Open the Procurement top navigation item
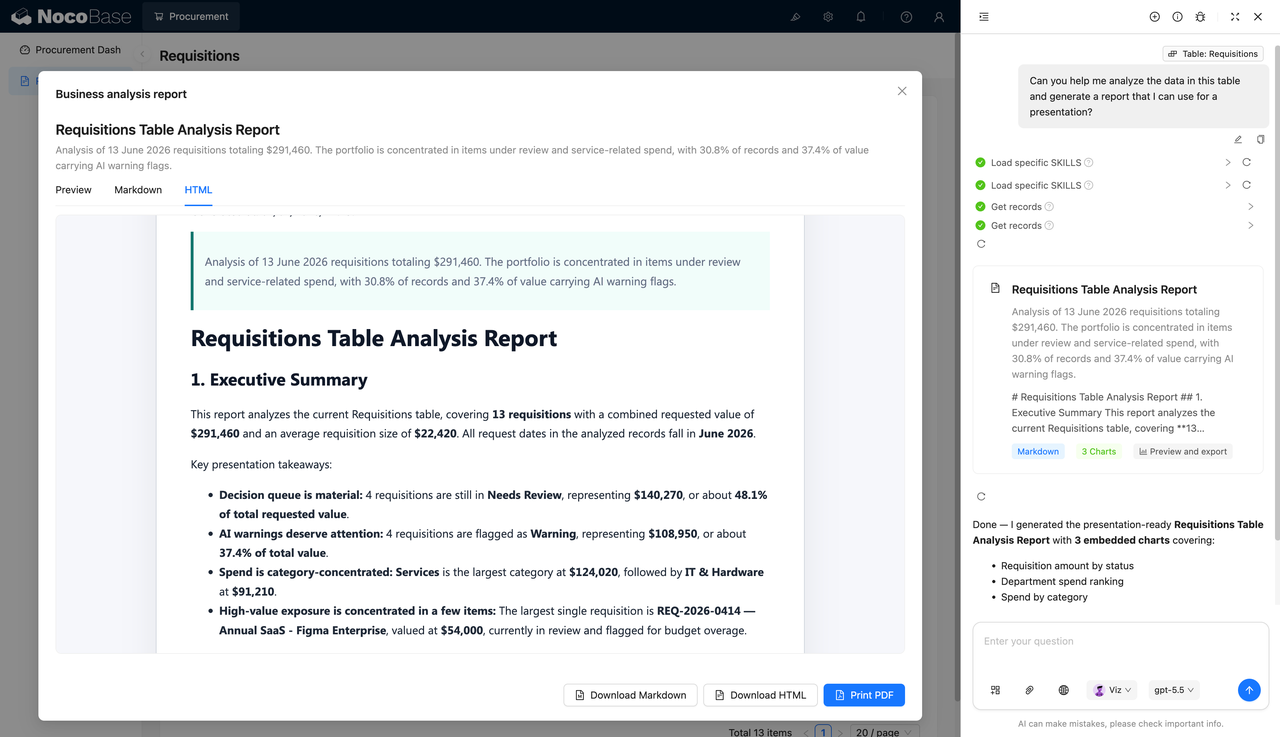The width and height of the screenshot is (1280, 737). coord(191,17)
